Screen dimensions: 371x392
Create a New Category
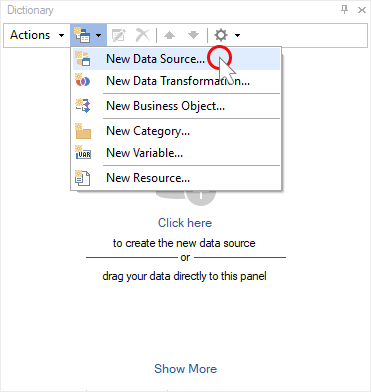click(x=176, y=131)
